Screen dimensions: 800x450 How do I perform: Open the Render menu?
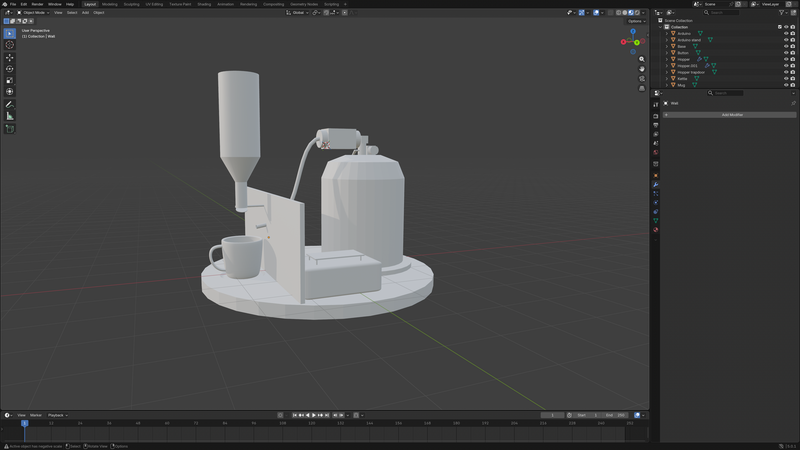pyautogui.click(x=37, y=4)
